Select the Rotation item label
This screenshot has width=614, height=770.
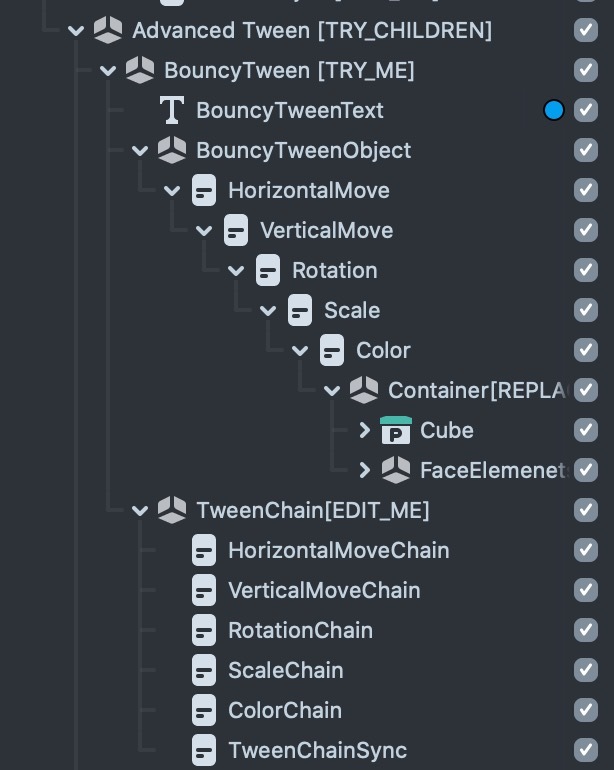(x=334, y=270)
